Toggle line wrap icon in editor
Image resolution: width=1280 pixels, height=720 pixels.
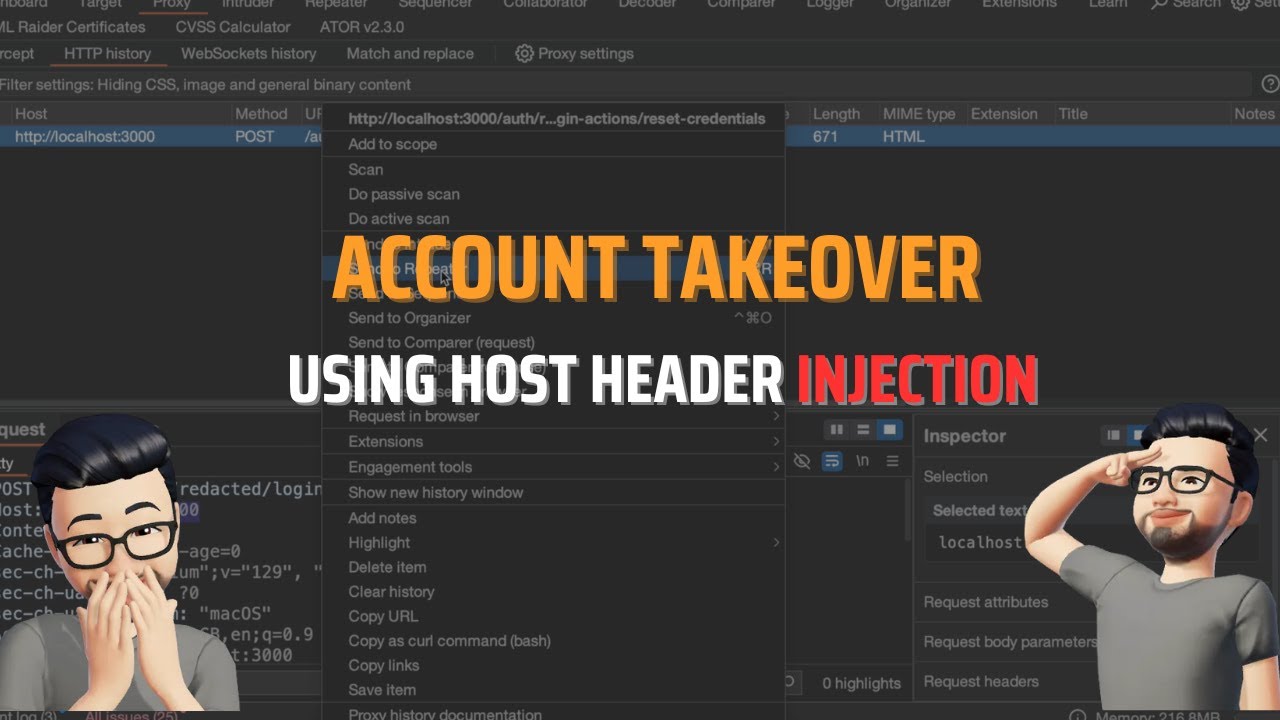pyautogui.click(x=832, y=461)
